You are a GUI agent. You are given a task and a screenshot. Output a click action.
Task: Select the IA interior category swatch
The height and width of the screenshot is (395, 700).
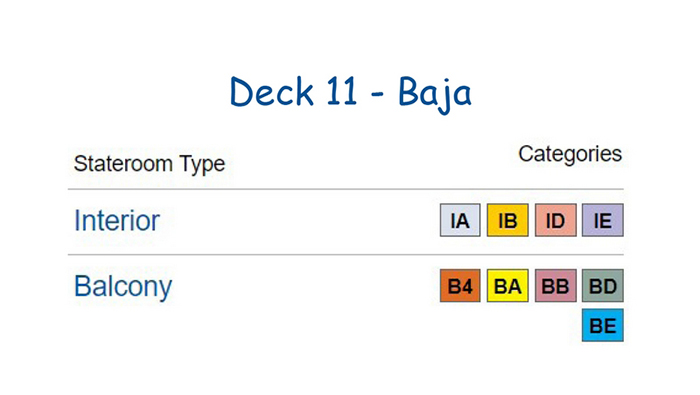tap(460, 220)
